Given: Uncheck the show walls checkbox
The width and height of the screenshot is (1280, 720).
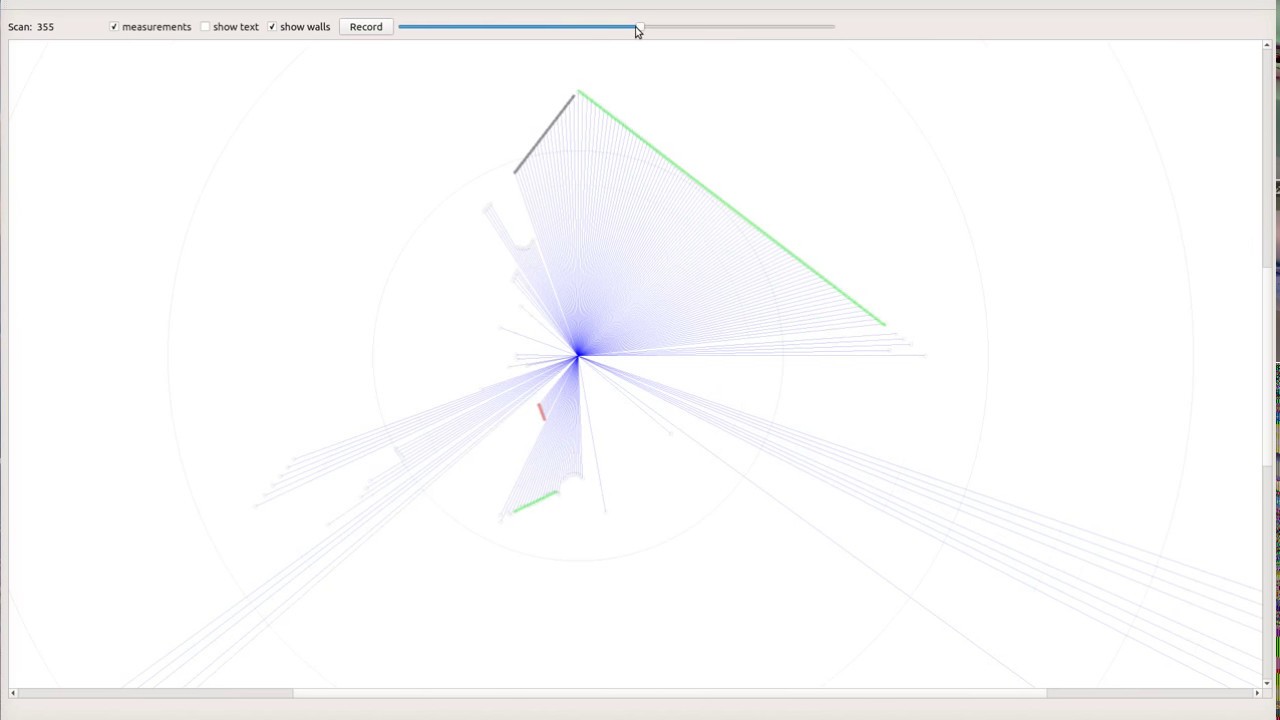Looking at the screenshot, I should pos(272,27).
